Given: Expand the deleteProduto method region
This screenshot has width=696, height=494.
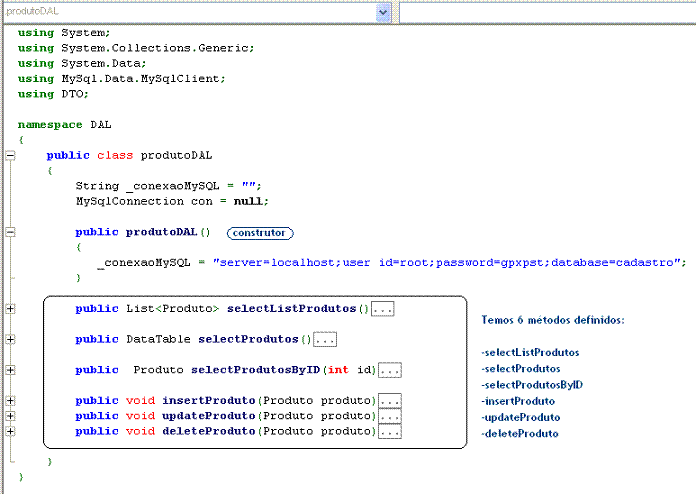Looking at the screenshot, I should point(10,431).
